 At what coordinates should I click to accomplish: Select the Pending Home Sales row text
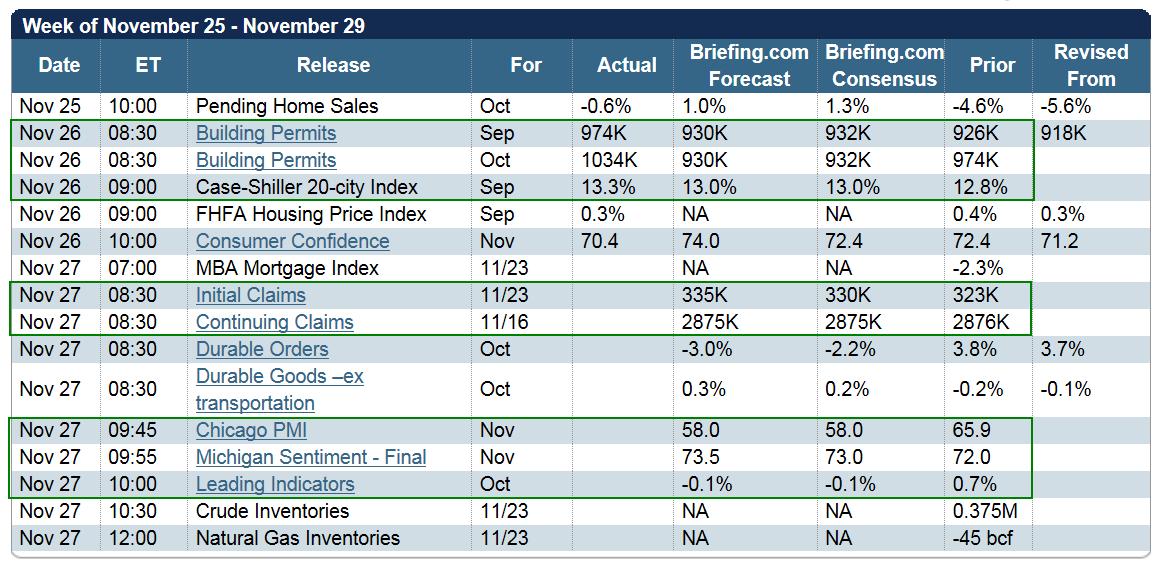click(287, 106)
